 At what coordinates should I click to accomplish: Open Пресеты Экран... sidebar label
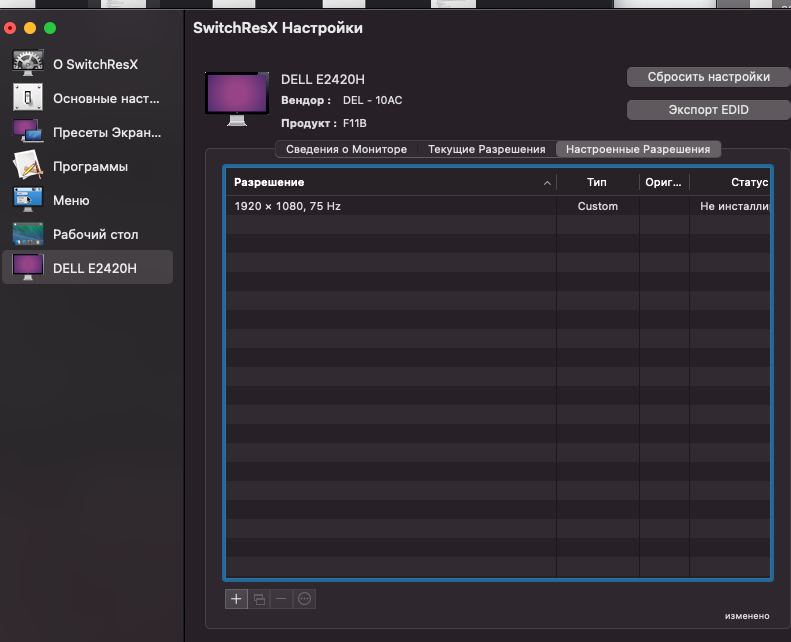tap(107, 132)
